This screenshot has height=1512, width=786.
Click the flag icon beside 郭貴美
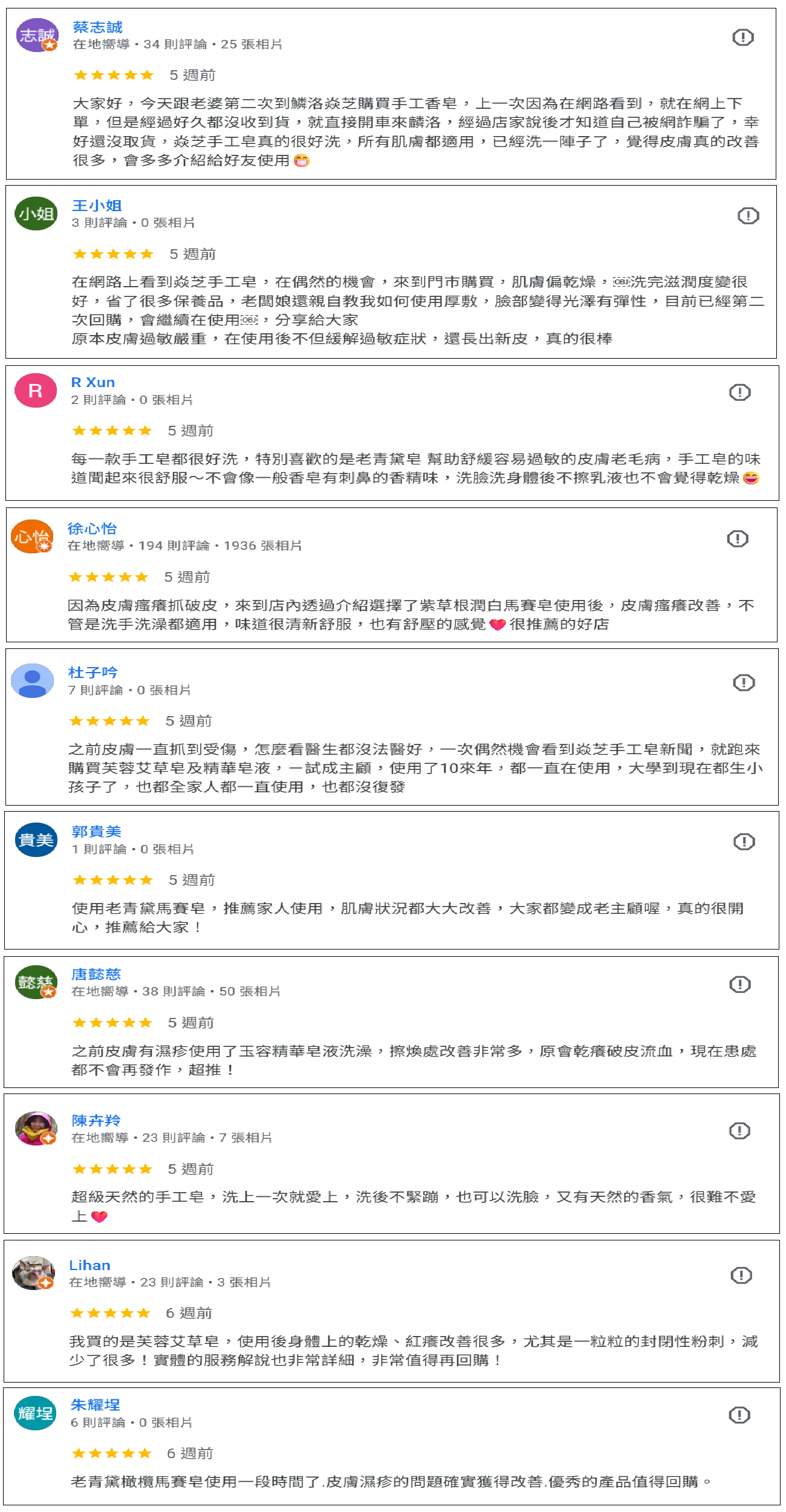[x=743, y=841]
